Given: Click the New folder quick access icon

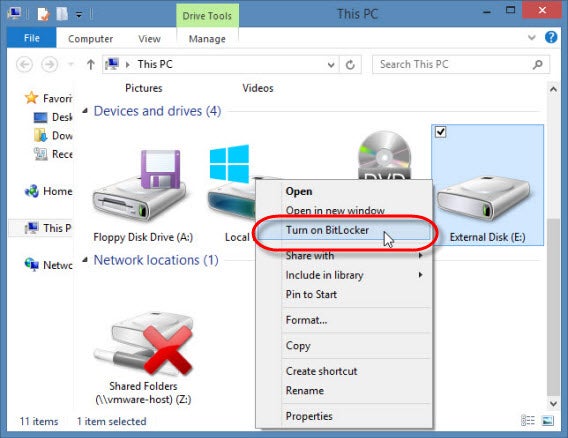Looking at the screenshot, I should tap(62, 14).
